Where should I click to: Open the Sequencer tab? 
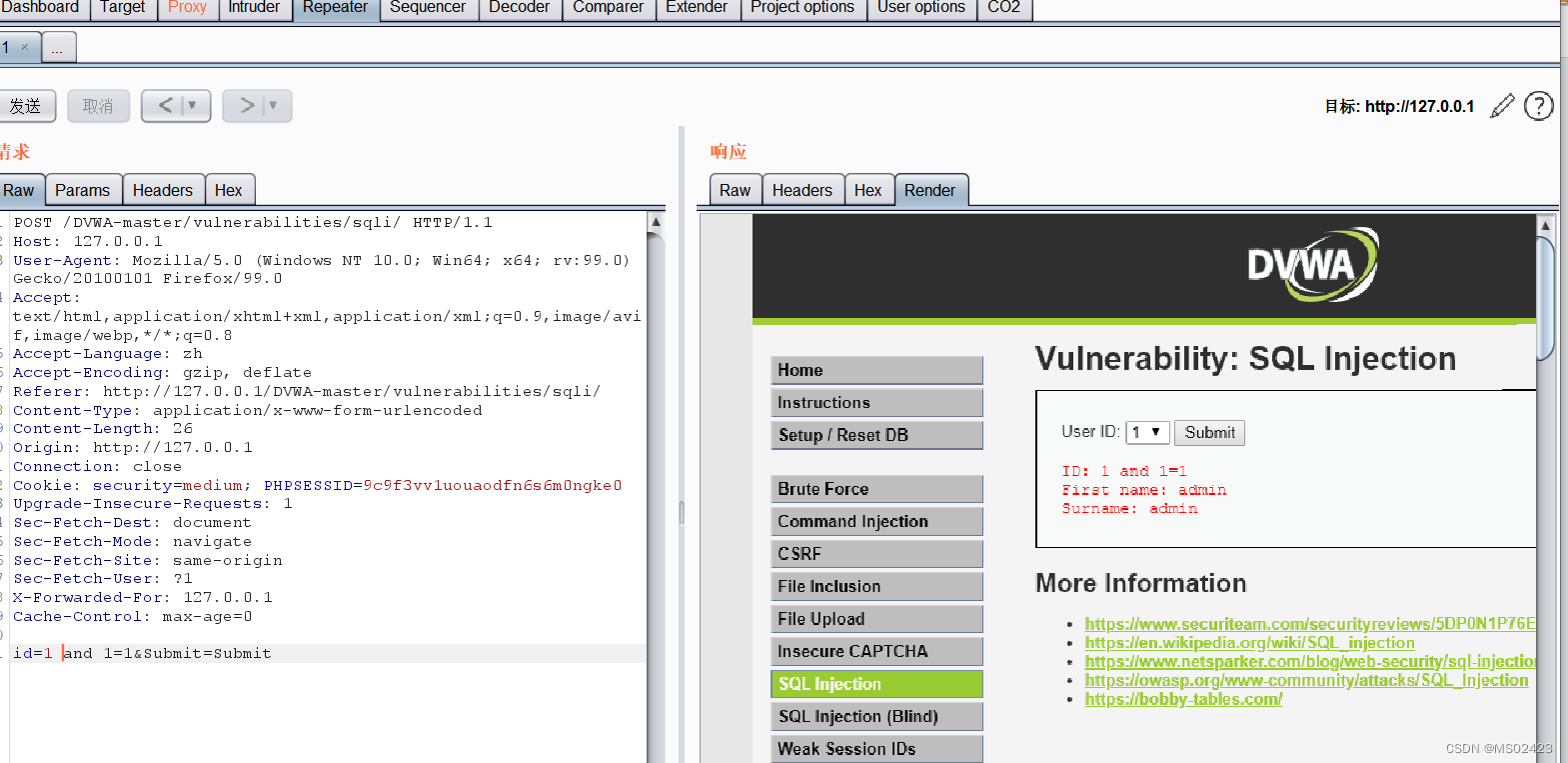[x=428, y=8]
